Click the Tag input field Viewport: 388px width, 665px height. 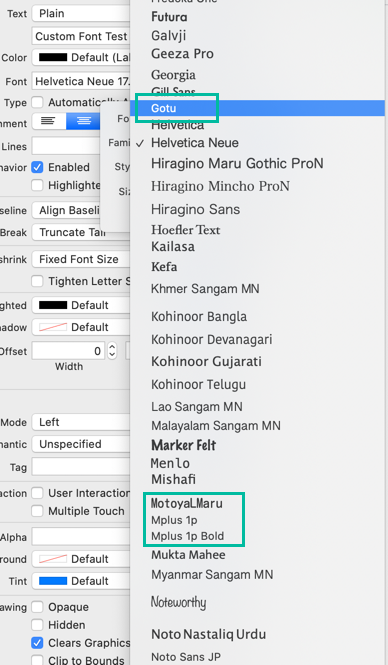(x=81, y=467)
